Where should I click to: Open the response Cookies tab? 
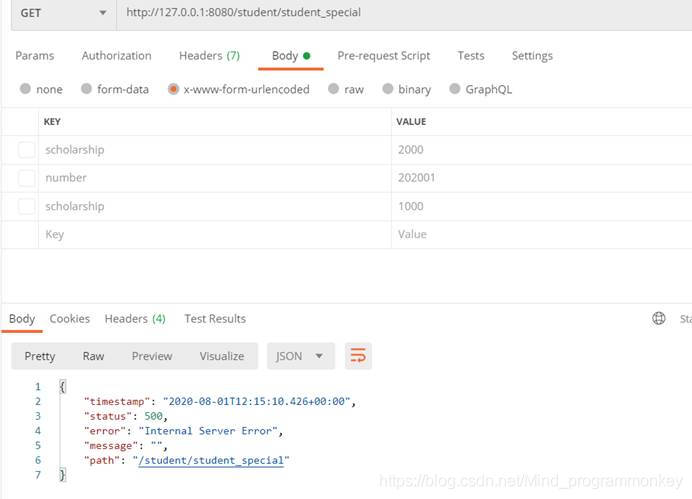(x=69, y=319)
